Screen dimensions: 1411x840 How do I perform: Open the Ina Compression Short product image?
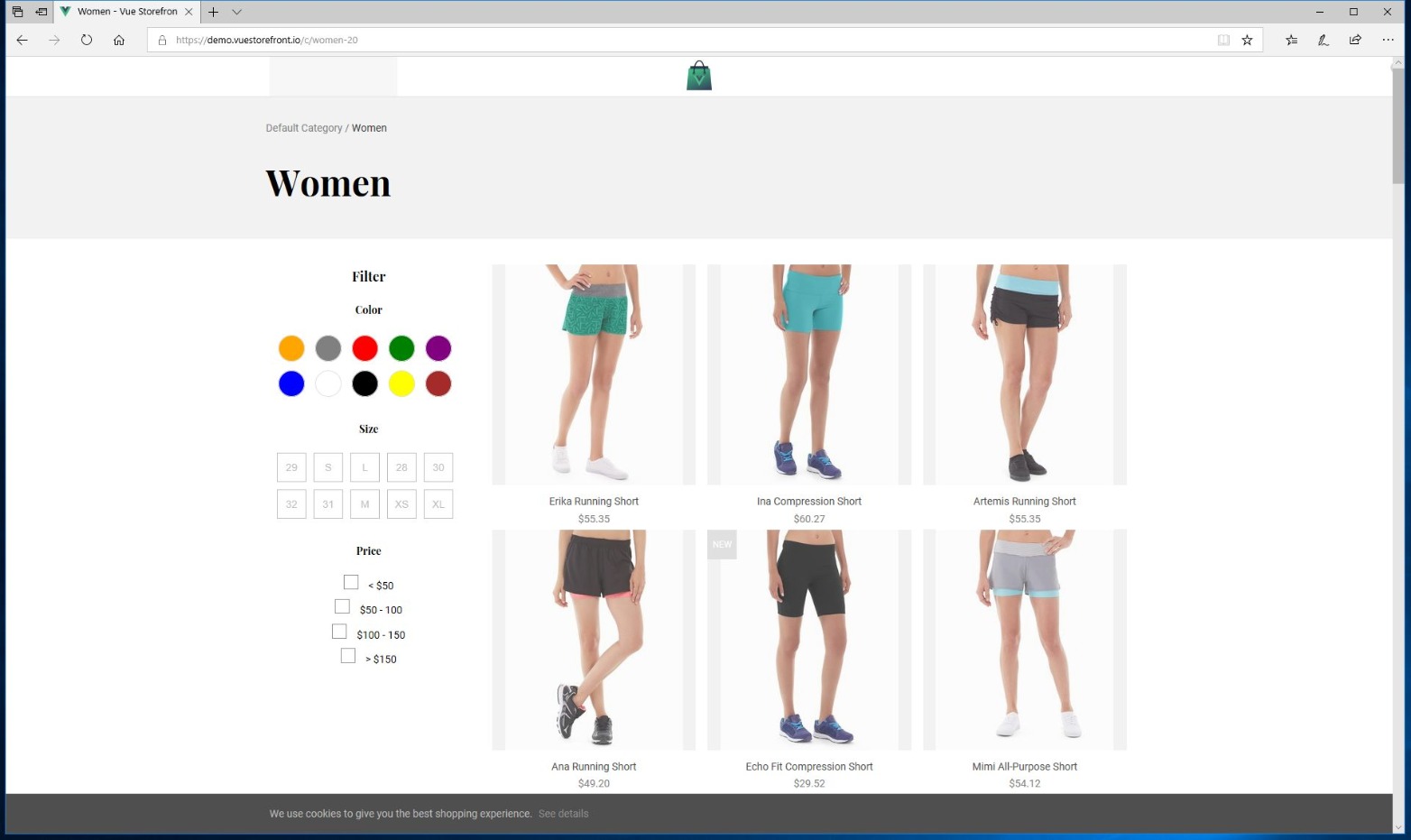809,374
